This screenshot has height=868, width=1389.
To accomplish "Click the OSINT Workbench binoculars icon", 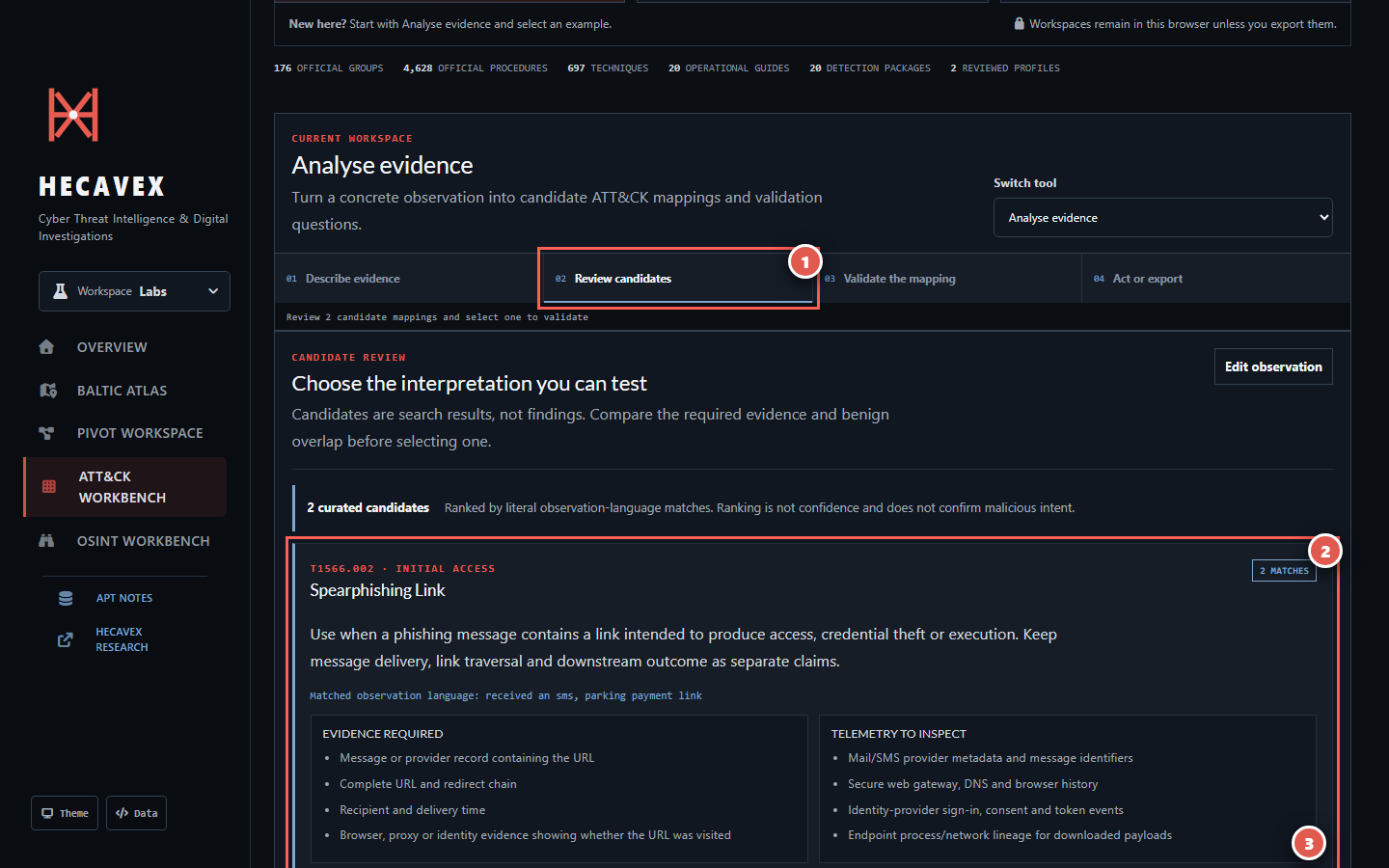I will (x=46, y=541).
